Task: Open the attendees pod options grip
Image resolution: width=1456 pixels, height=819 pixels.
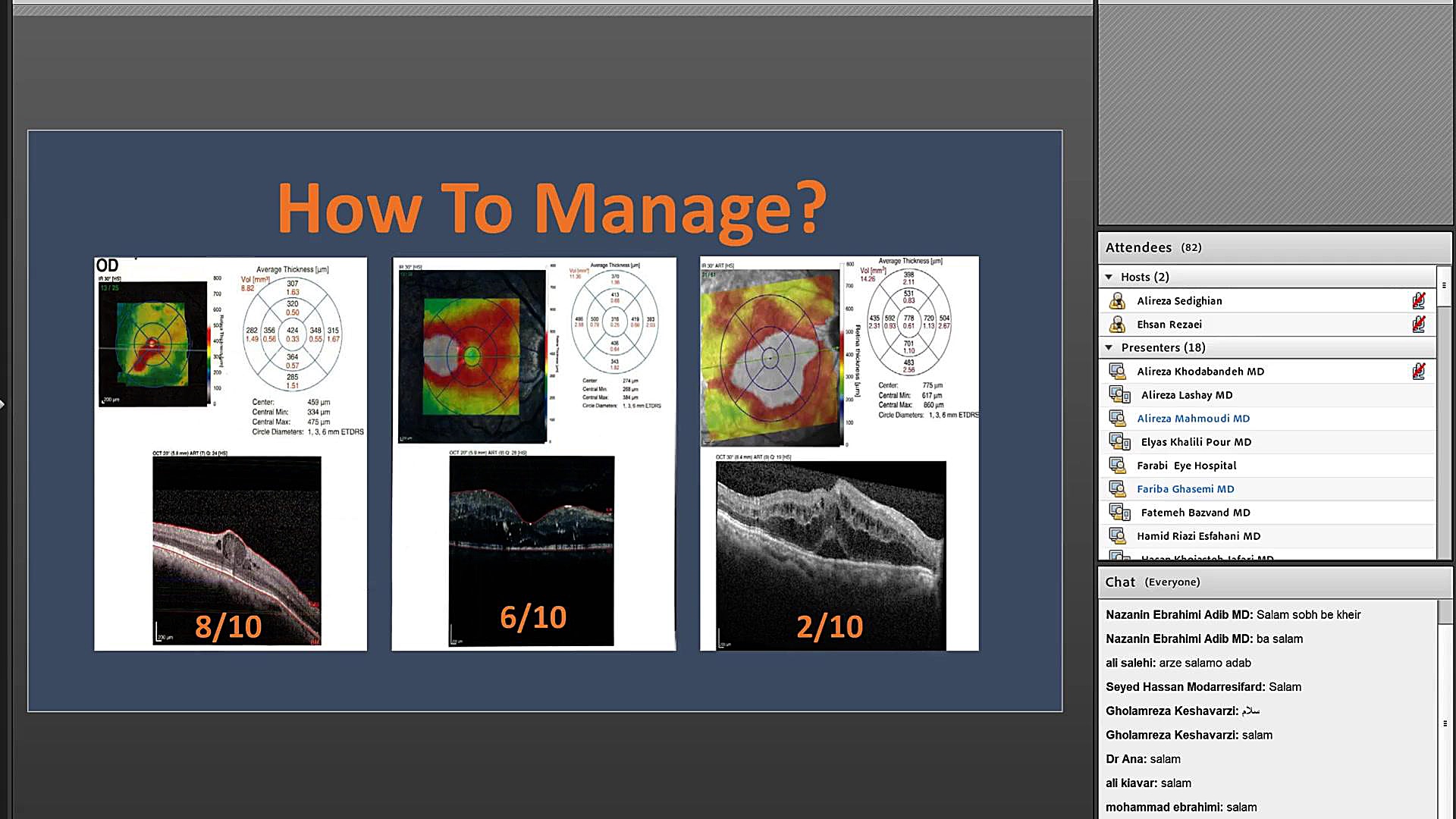Action: [x=1443, y=284]
